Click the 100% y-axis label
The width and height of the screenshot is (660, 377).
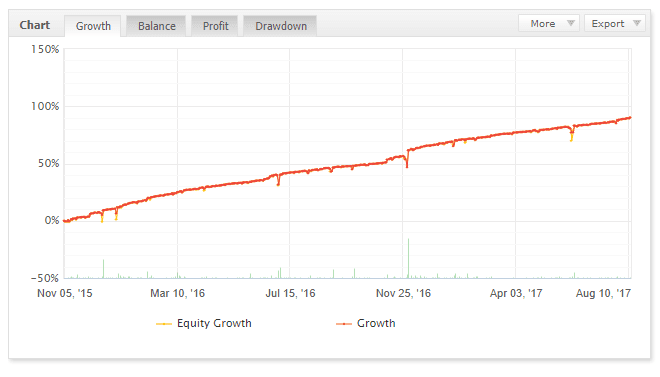coord(45,106)
